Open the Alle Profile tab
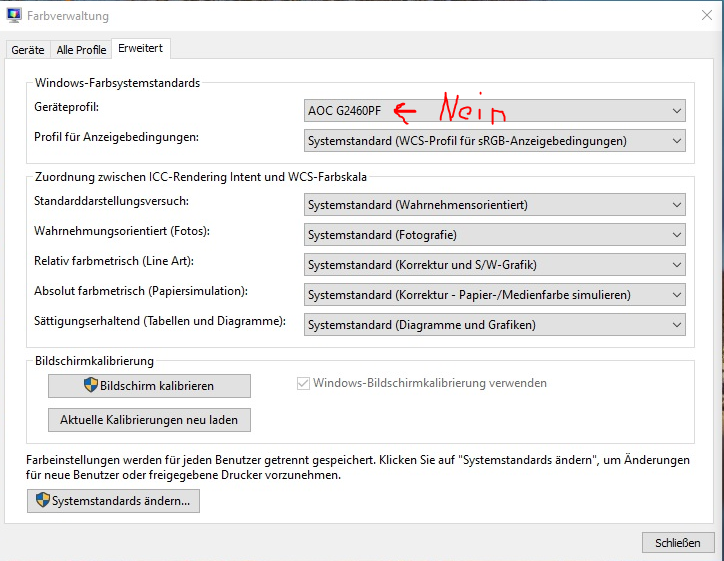Image resolution: width=724 pixels, height=561 pixels. point(81,49)
